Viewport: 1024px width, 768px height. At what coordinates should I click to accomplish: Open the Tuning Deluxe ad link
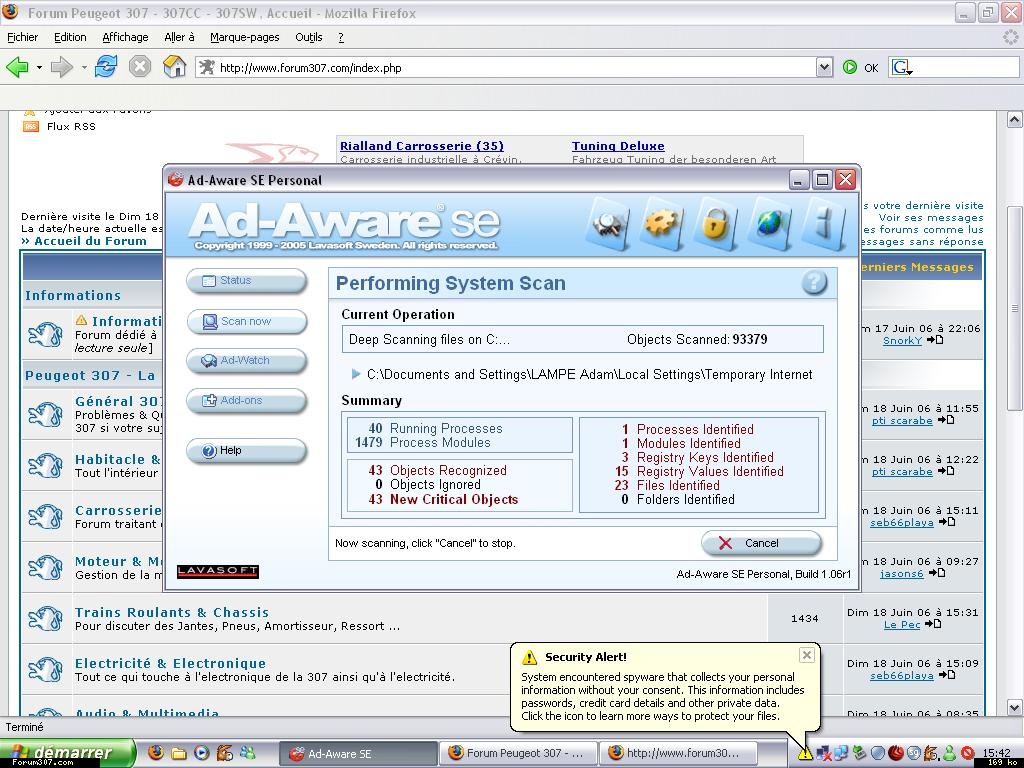[x=618, y=146]
